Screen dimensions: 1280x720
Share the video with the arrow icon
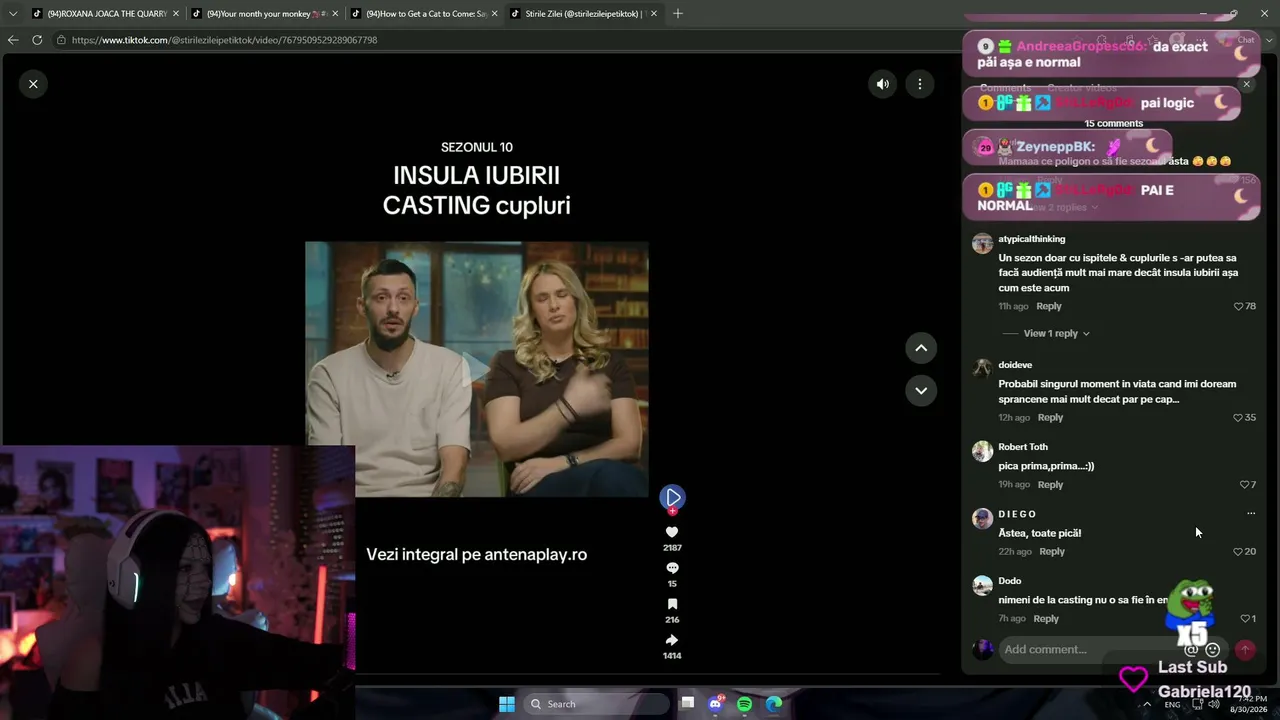(672, 640)
